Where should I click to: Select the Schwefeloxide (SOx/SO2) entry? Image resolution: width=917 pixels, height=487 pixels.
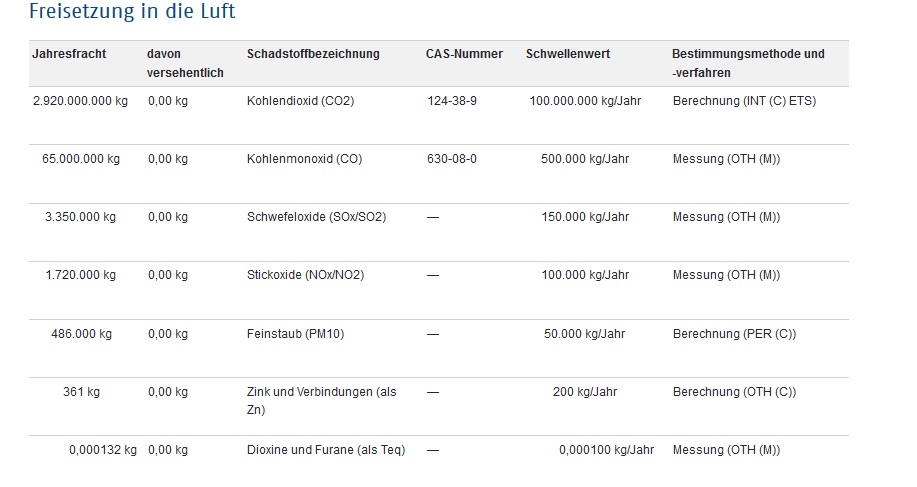[x=316, y=216]
